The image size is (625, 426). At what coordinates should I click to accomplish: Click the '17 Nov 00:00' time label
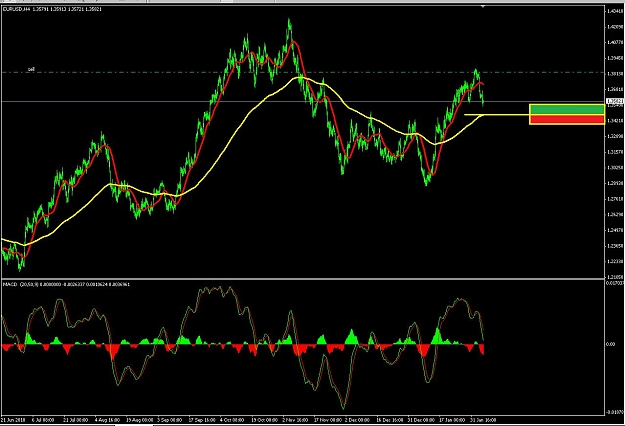coord(327,420)
